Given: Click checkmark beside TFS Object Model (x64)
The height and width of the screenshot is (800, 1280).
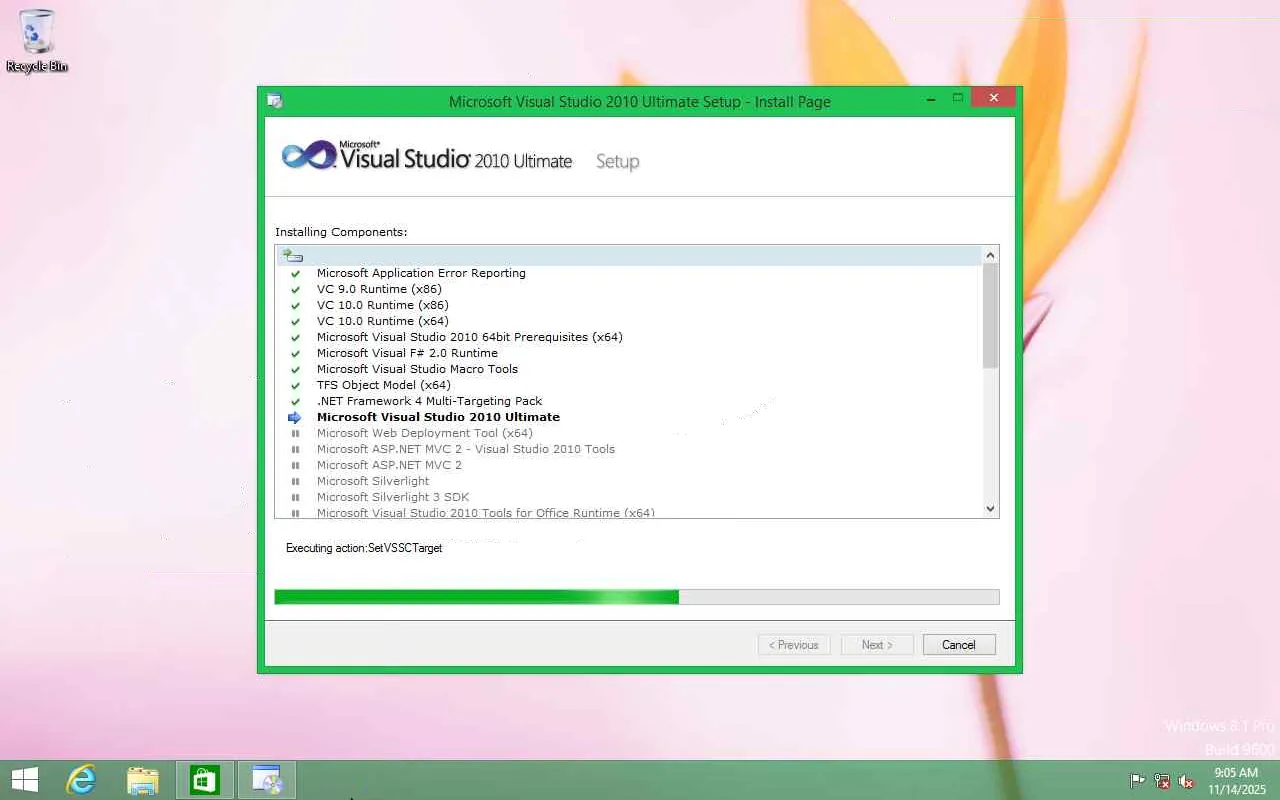Looking at the screenshot, I should (x=295, y=385).
